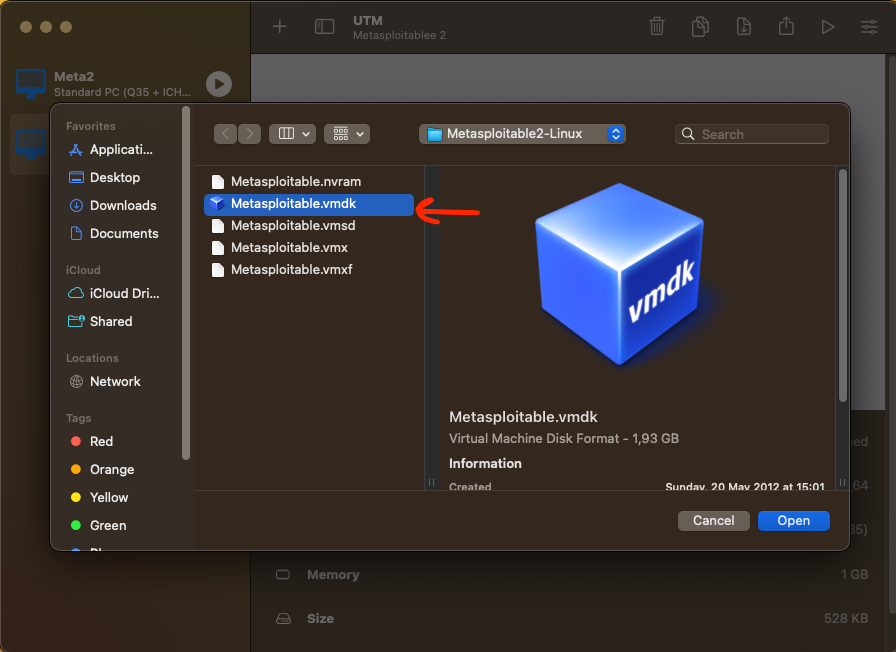Click the trash icon in UTM toolbar
The image size is (896, 652).
(x=657, y=26)
